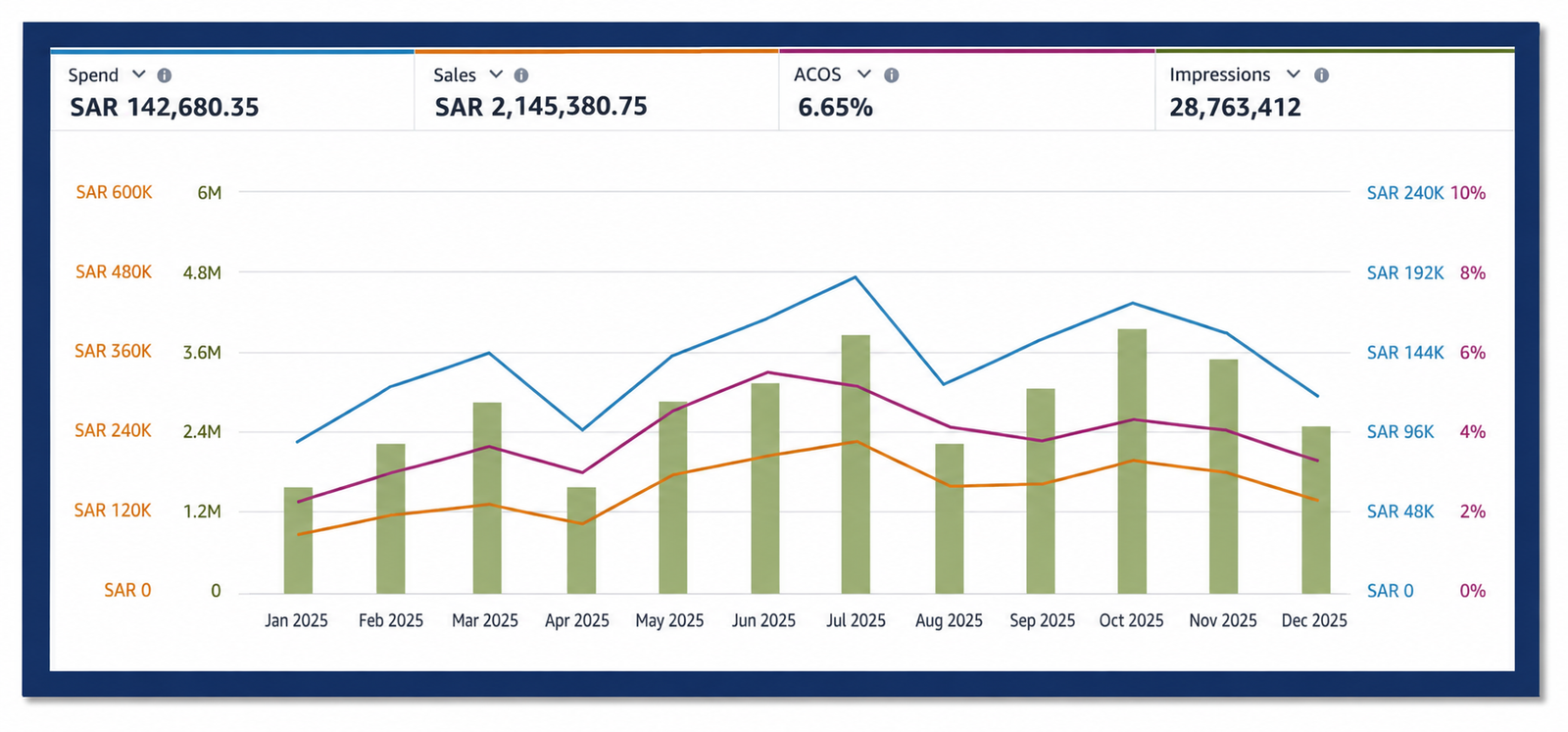Click the 10% ACOS axis label
This screenshot has width=1568, height=732.
[1468, 193]
